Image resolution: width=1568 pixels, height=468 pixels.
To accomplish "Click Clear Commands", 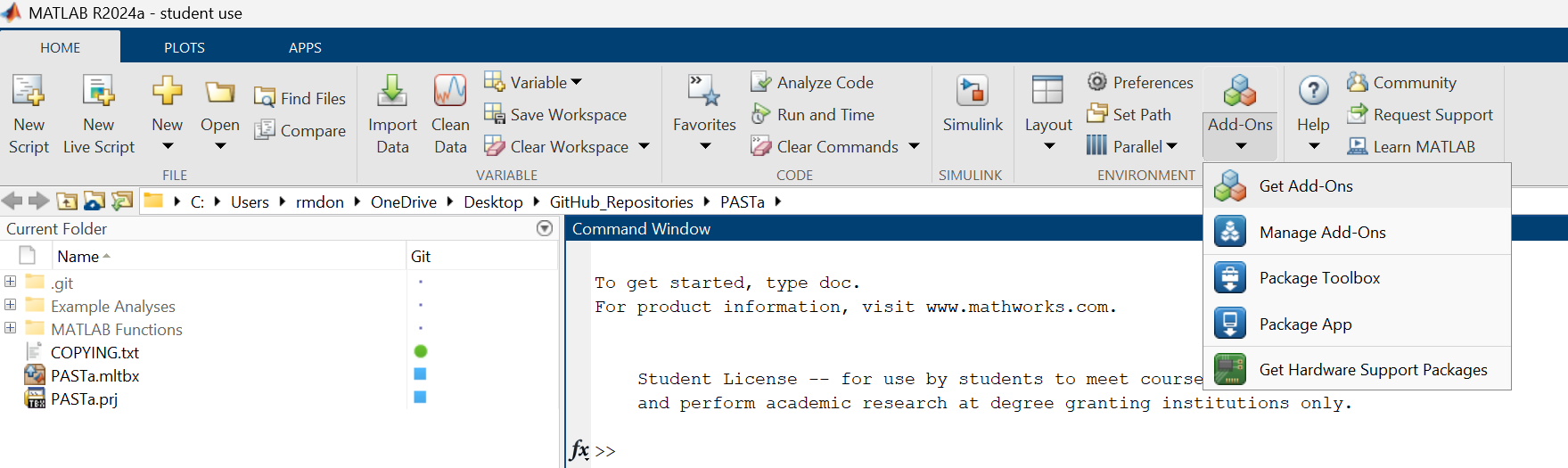I will [825, 146].
